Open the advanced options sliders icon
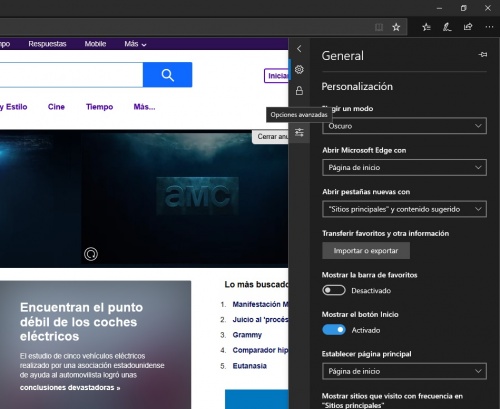Screen dimensions: 500x409 pos(299,132)
